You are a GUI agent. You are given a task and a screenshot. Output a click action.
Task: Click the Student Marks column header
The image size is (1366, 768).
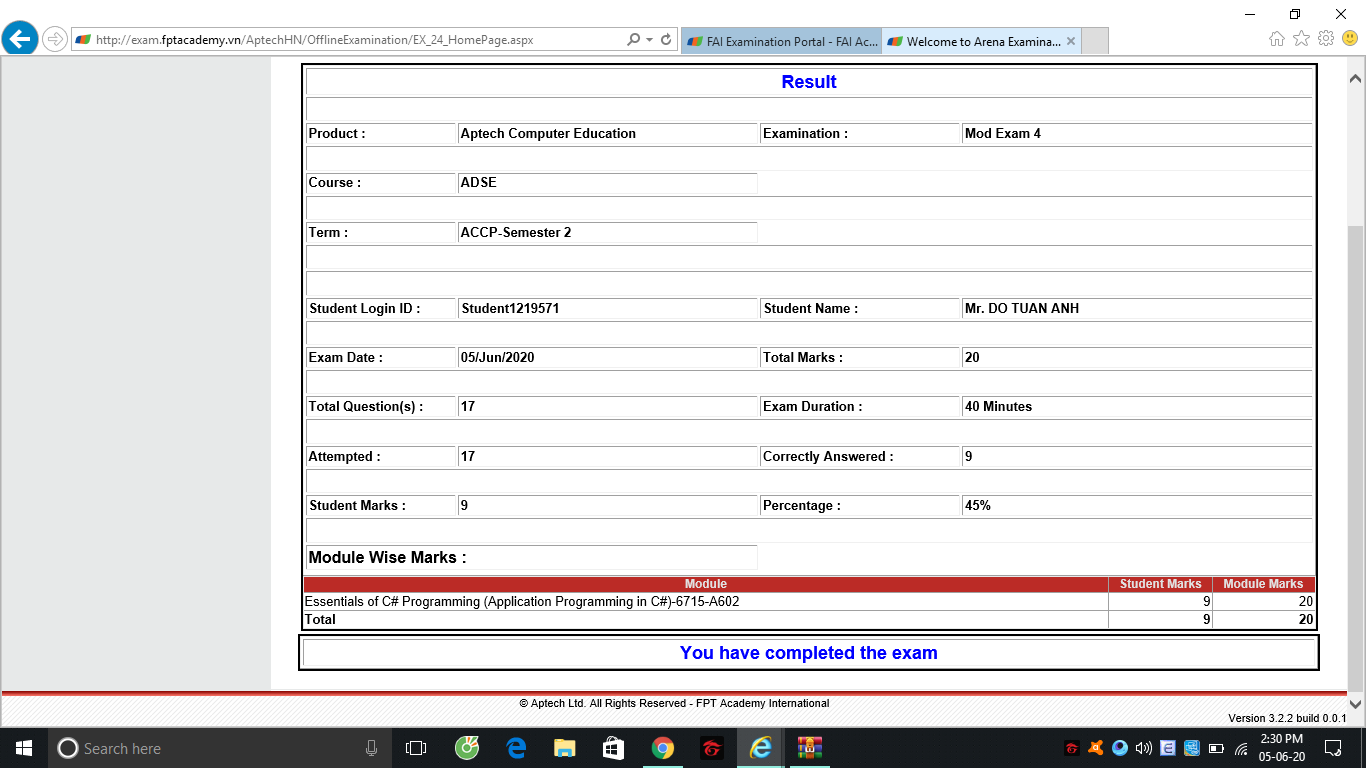[x=1160, y=584]
